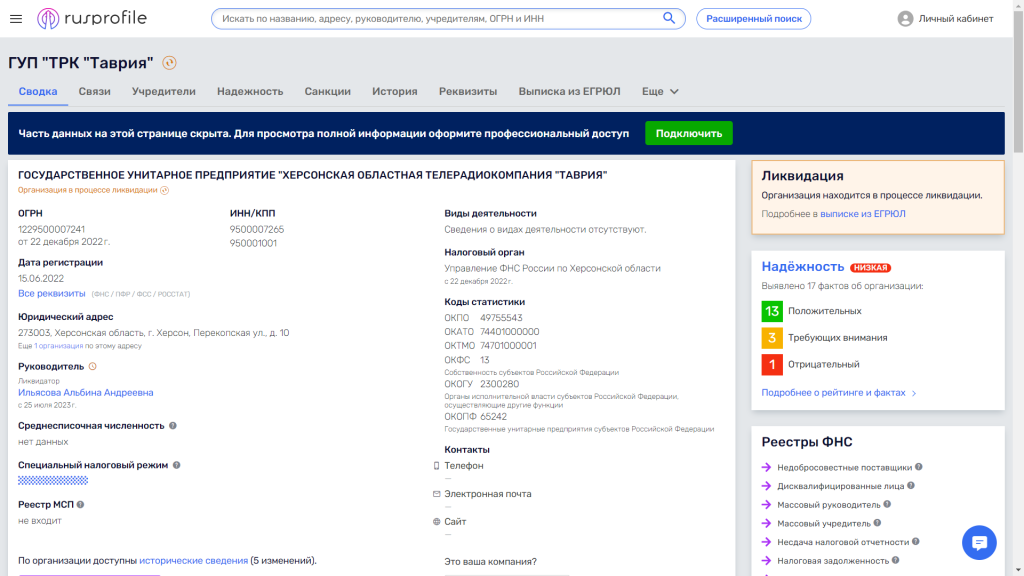Click the history icon beside ГУП ТРК Таврия
The image size is (1024, 576).
click(x=169, y=63)
